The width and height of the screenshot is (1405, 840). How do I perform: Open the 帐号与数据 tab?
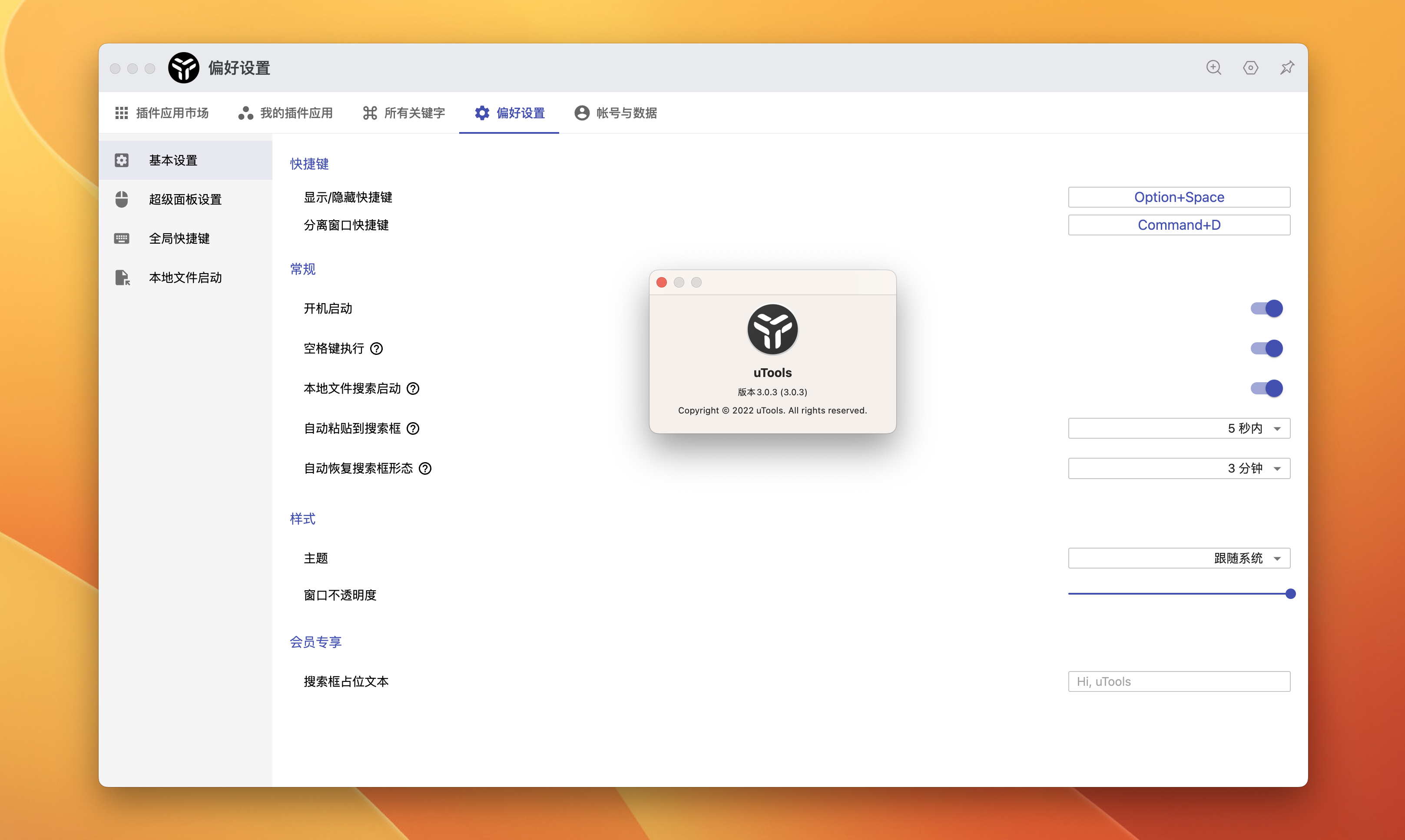point(616,113)
